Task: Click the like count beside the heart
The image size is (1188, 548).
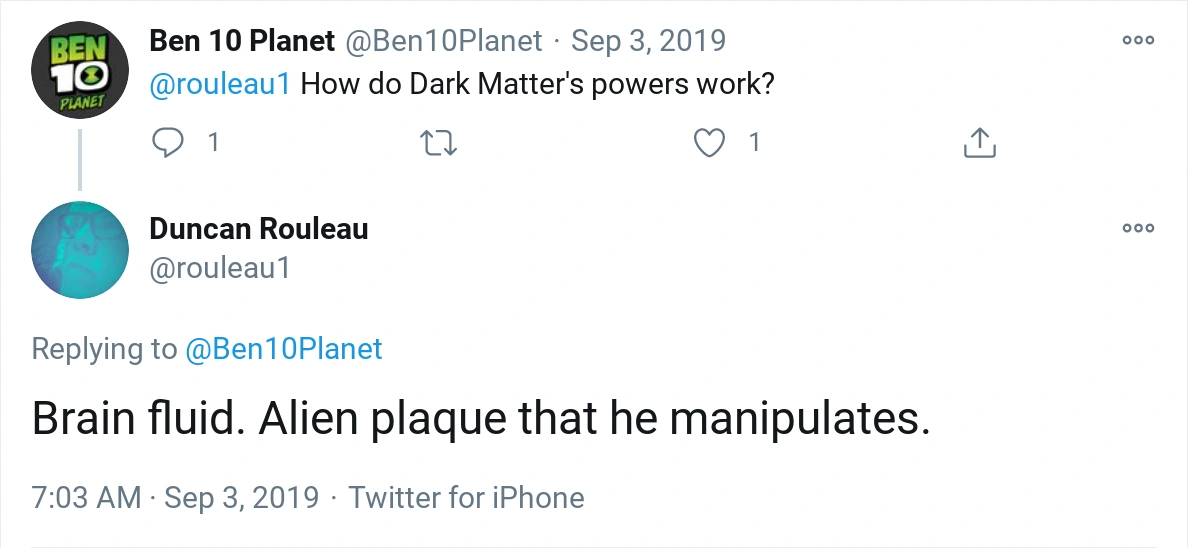Action: pyautogui.click(x=754, y=143)
